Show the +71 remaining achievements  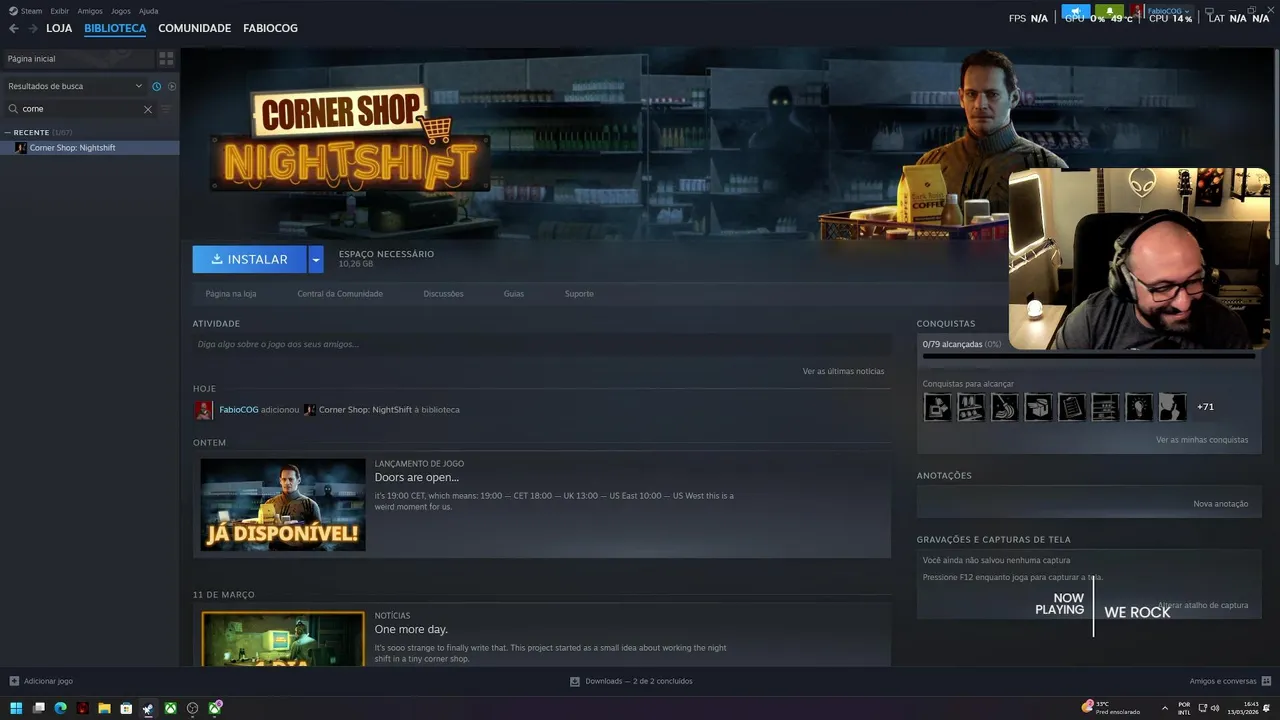coord(1205,407)
